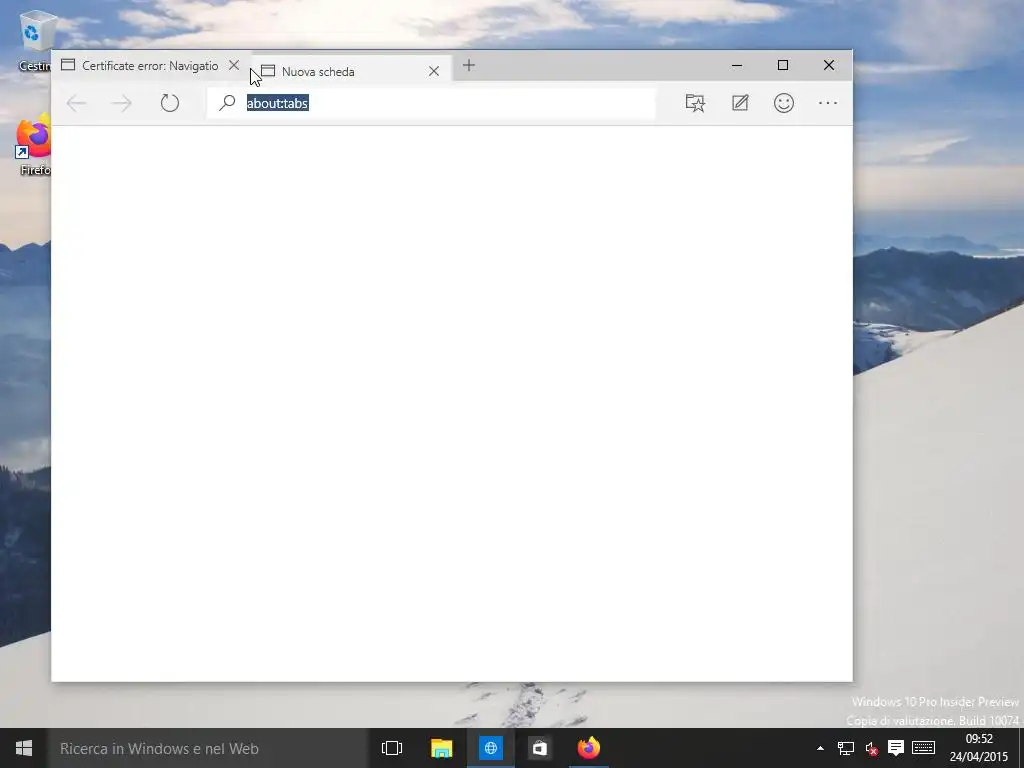Open notification center tray icon
The image size is (1024, 768).
point(896,748)
